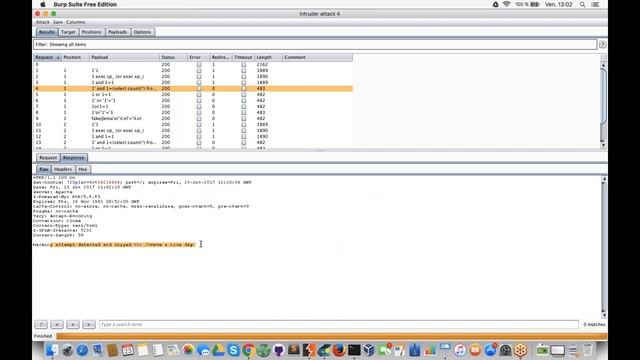Sort by Comment column header
This screenshot has height=360, width=640.
point(318,58)
